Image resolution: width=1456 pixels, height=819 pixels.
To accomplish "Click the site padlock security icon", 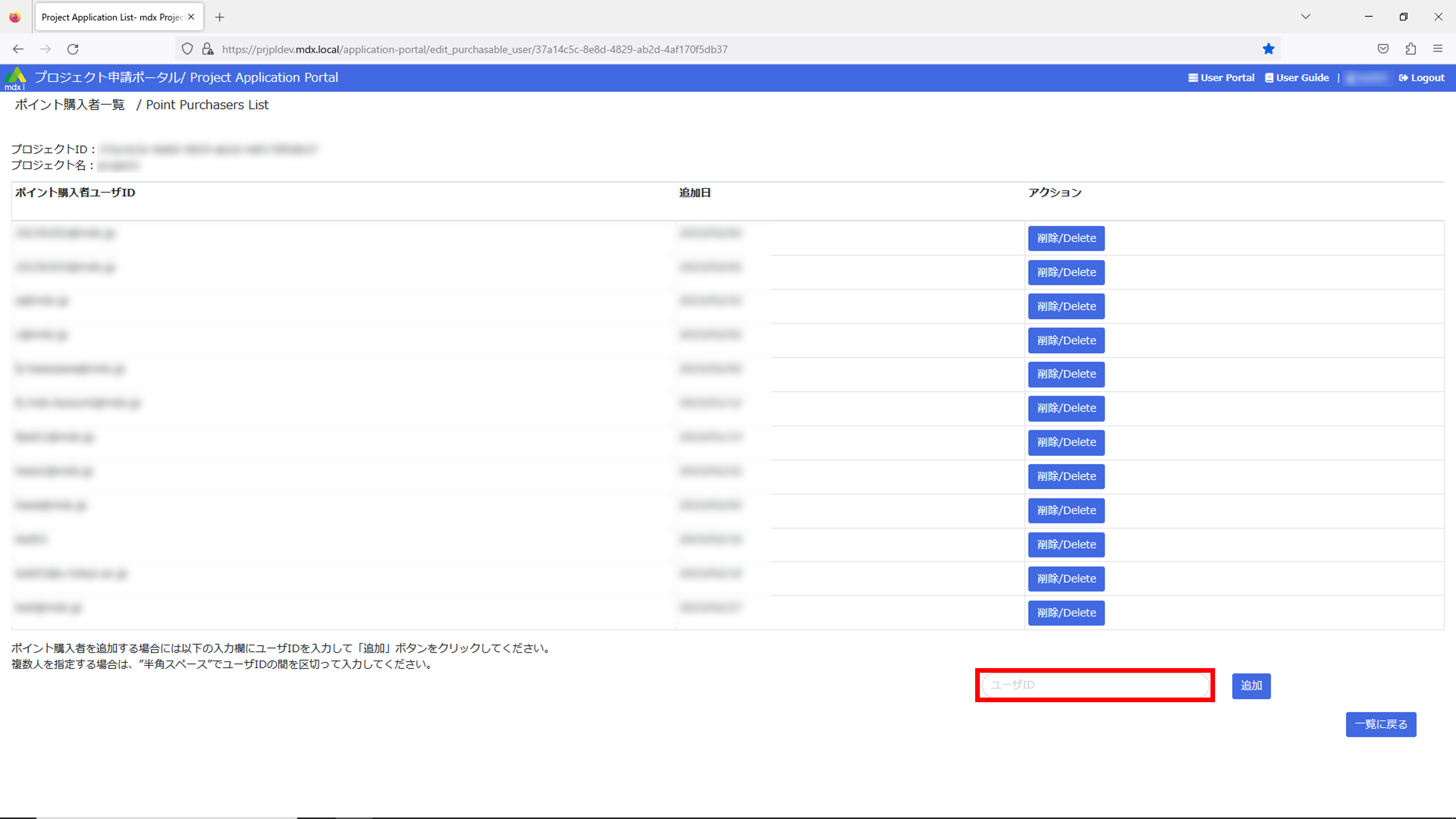I will [x=208, y=49].
